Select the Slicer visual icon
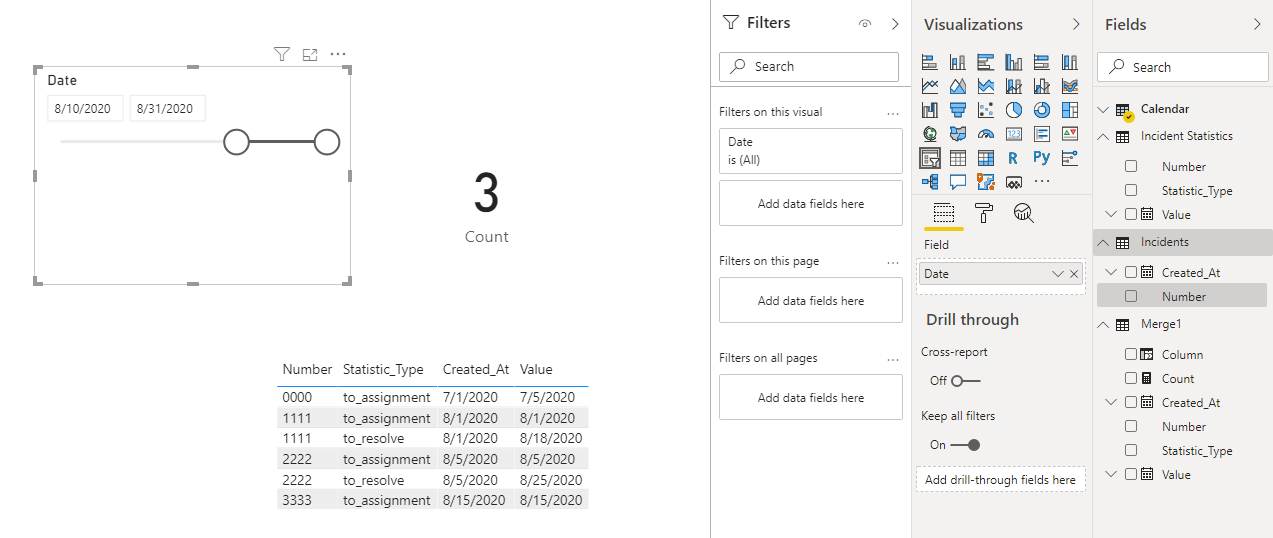Screen dimensions: 1273x538 [x=930, y=158]
